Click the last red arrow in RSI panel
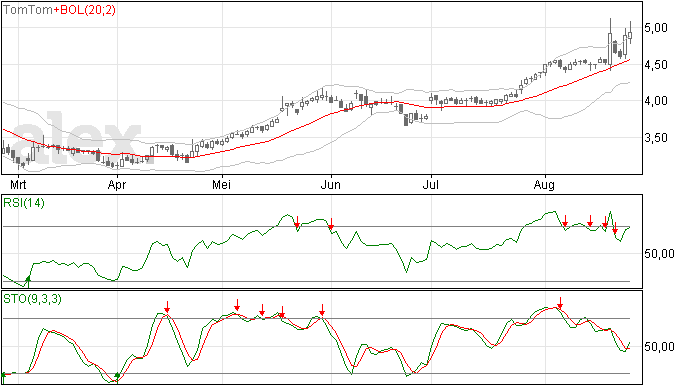Viewport: 690px width, 387px height. click(615, 228)
